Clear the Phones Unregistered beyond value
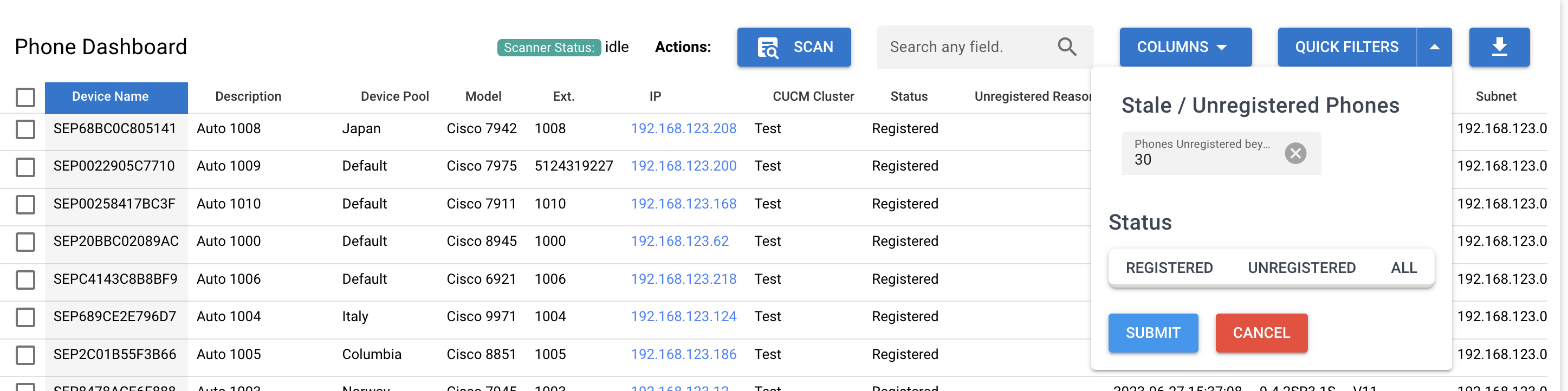1568x391 pixels. coord(1295,153)
